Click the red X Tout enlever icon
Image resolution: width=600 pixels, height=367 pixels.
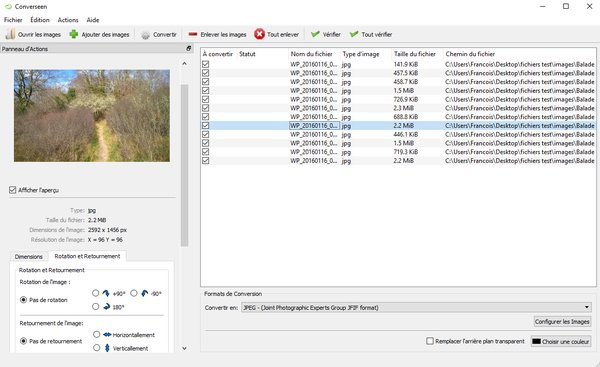pos(259,34)
